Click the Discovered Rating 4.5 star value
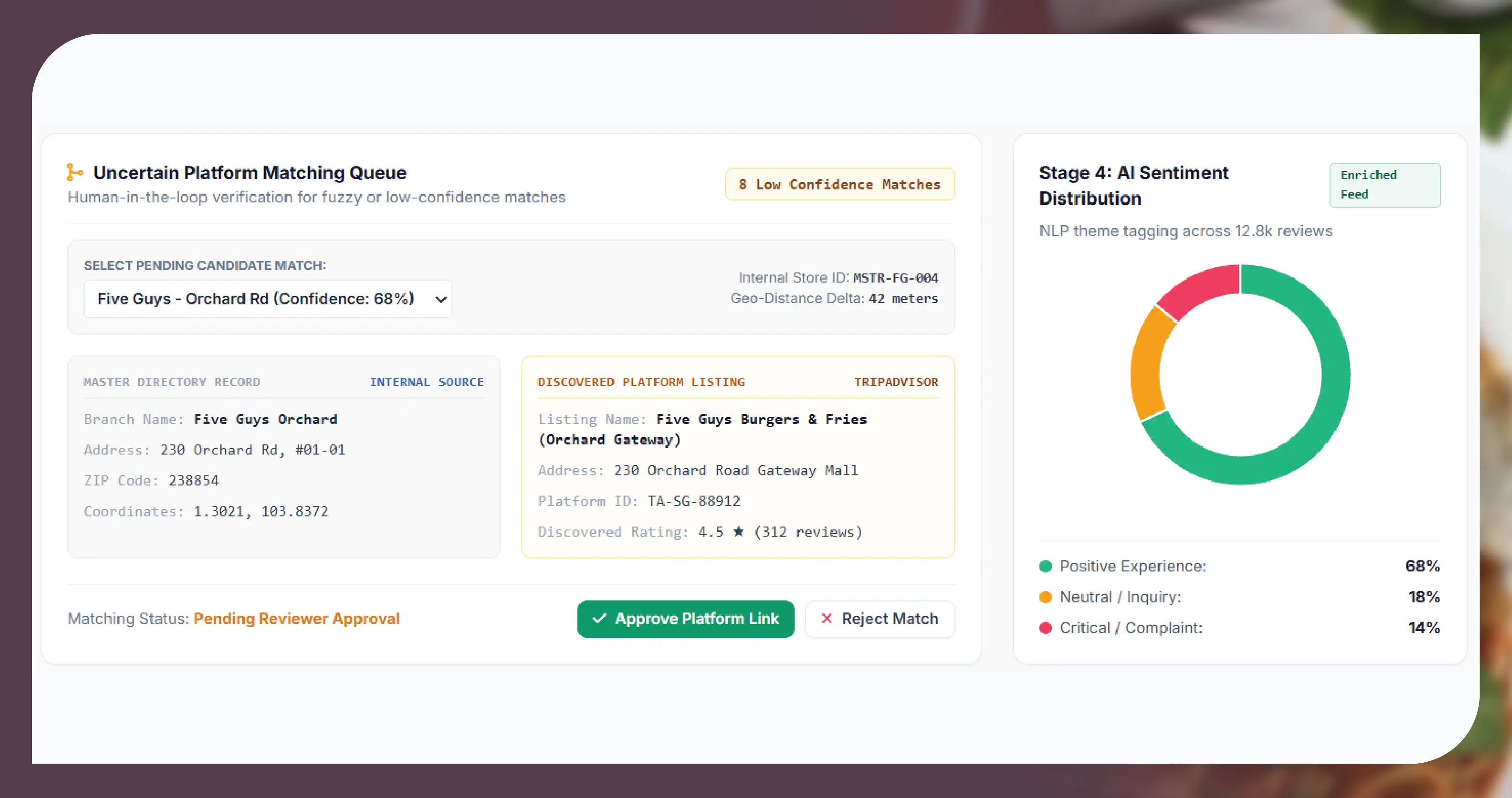 click(x=780, y=532)
